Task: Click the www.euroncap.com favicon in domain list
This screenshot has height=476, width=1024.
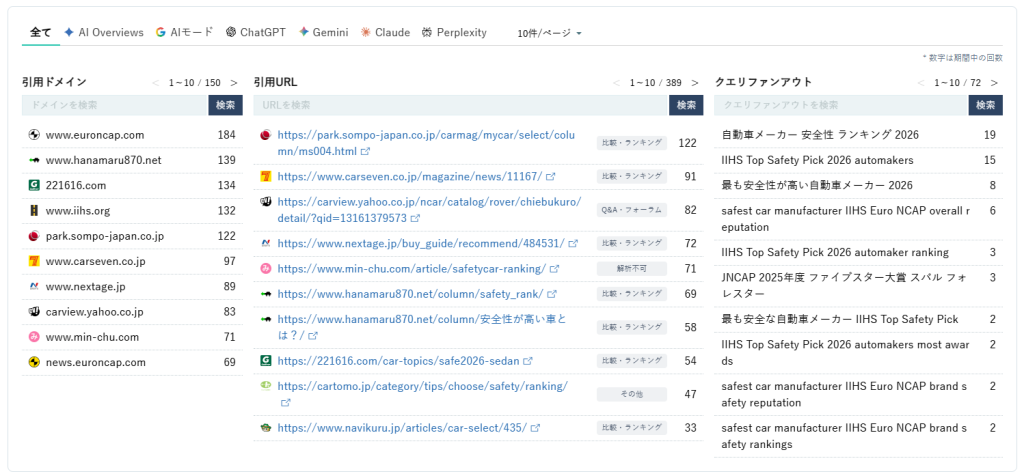Action: coord(35,135)
